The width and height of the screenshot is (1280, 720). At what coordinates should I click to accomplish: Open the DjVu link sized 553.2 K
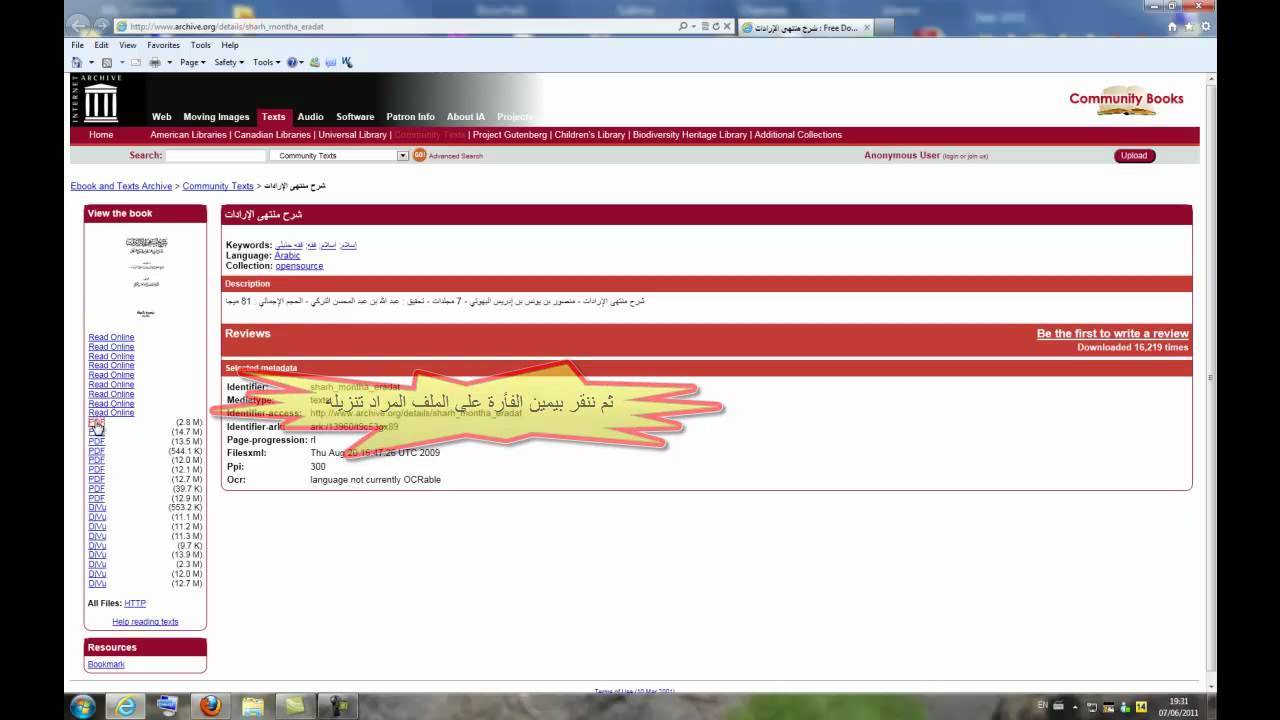pyautogui.click(x=97, y=508)
